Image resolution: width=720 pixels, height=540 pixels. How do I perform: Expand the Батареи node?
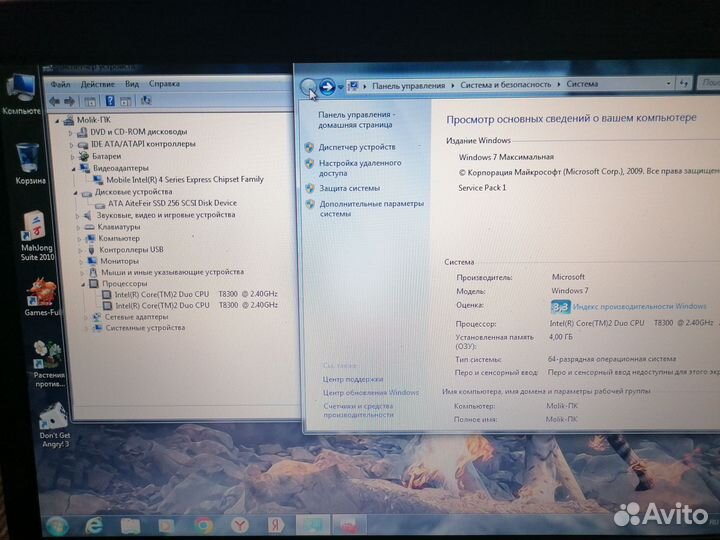pyautogui.click(x=73, y=157)
